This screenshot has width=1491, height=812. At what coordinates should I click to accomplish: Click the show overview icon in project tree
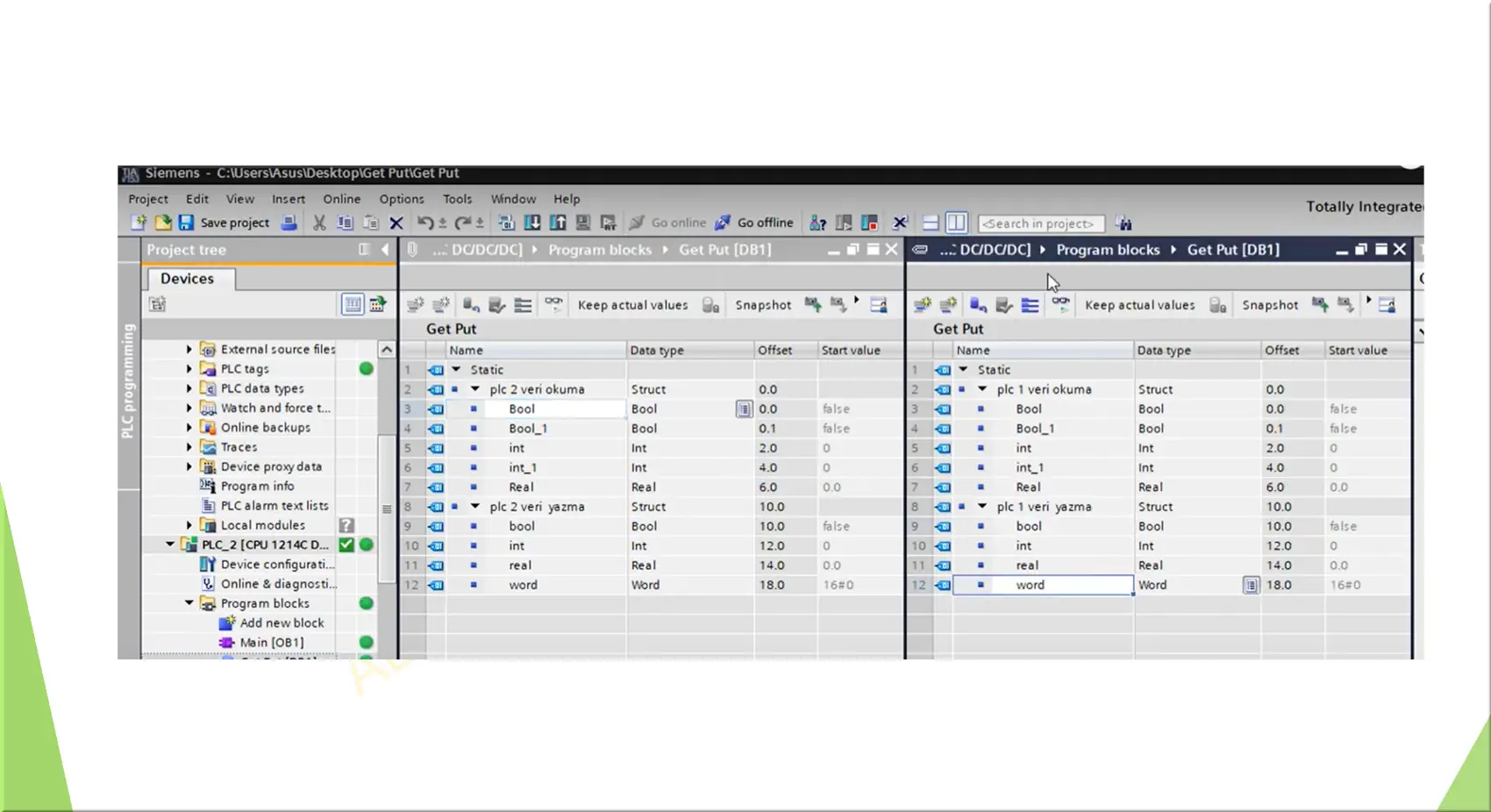click(x=377, y=304)
